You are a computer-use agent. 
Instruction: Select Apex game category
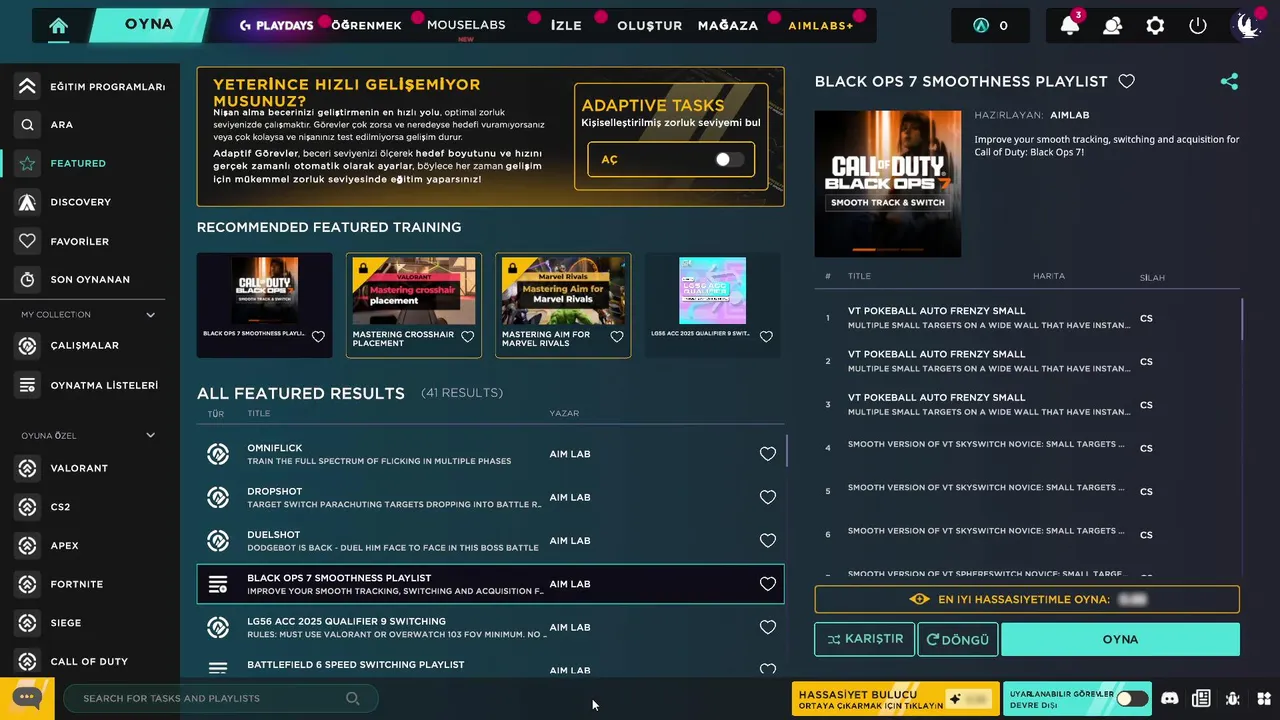90,546
